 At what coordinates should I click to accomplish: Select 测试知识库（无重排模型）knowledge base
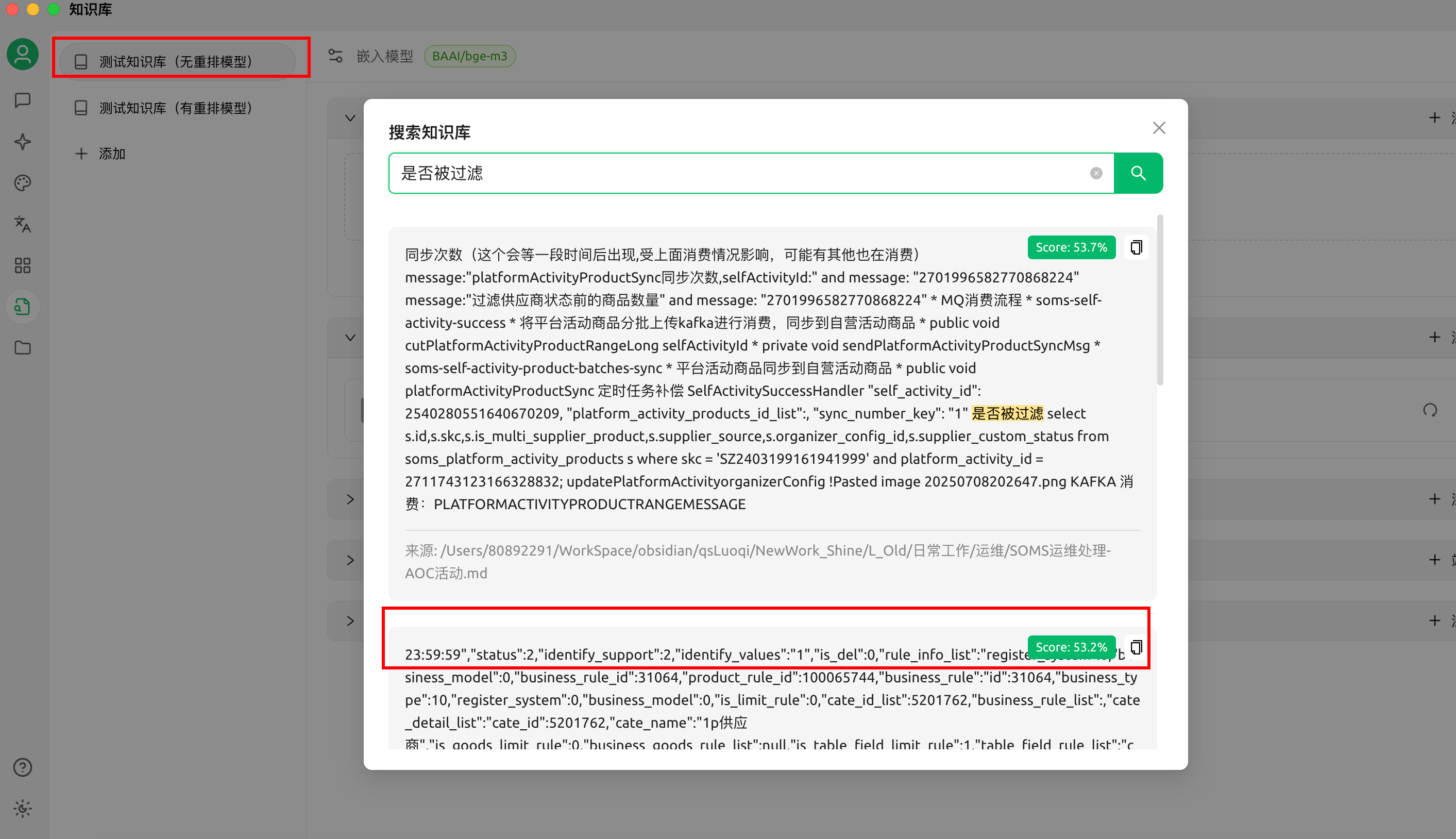point(178,62)
